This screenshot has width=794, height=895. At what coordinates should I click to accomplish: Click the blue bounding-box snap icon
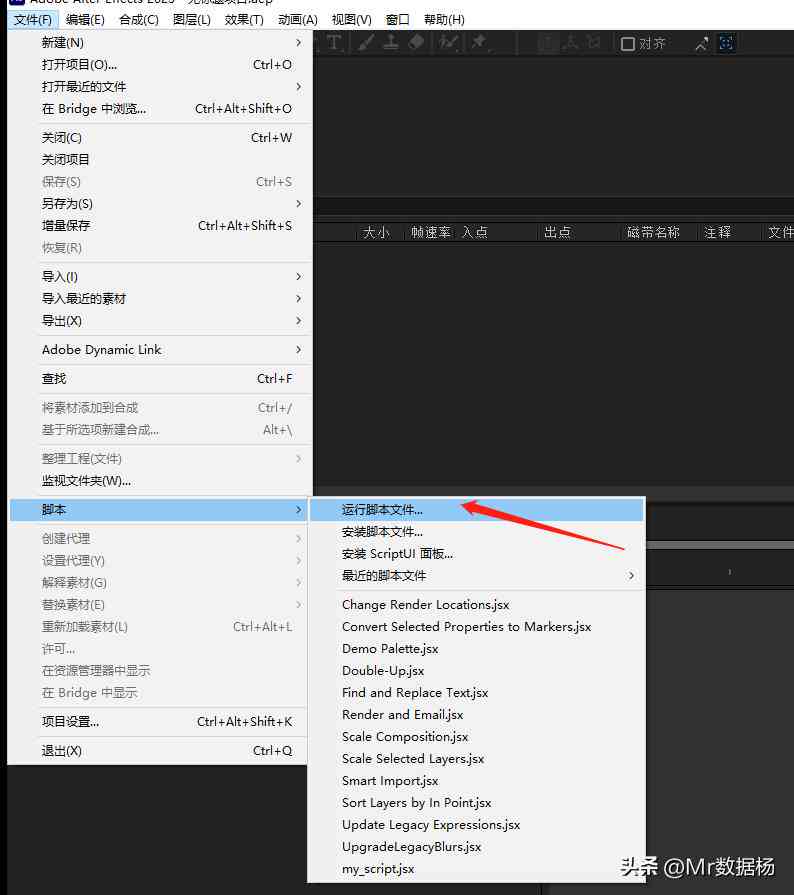726,43
